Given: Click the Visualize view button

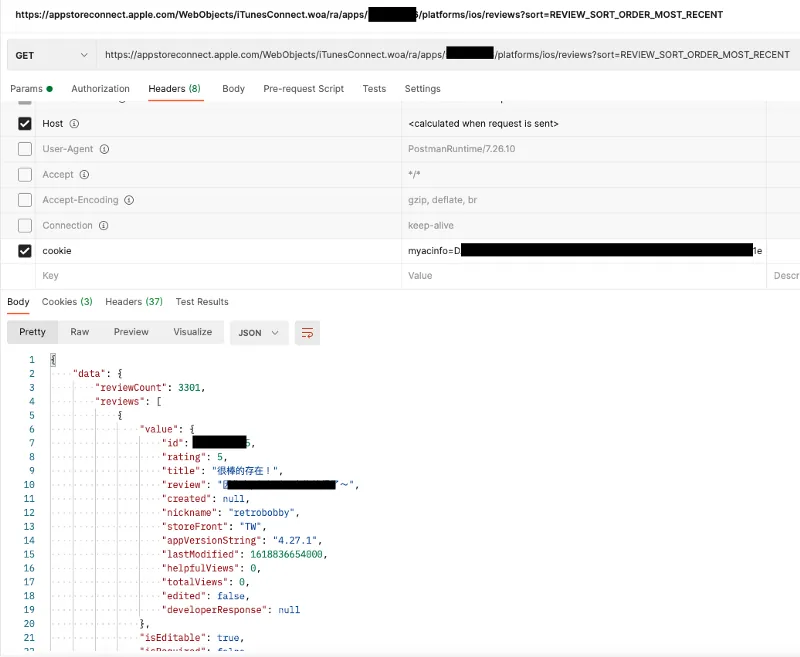Looking at the screenshot, I should (x=192, y=332).
